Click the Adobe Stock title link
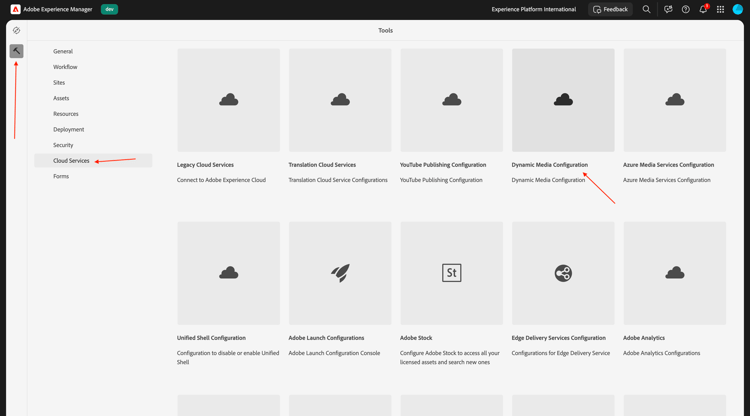The image size is (750, 416). click(416, 338)
